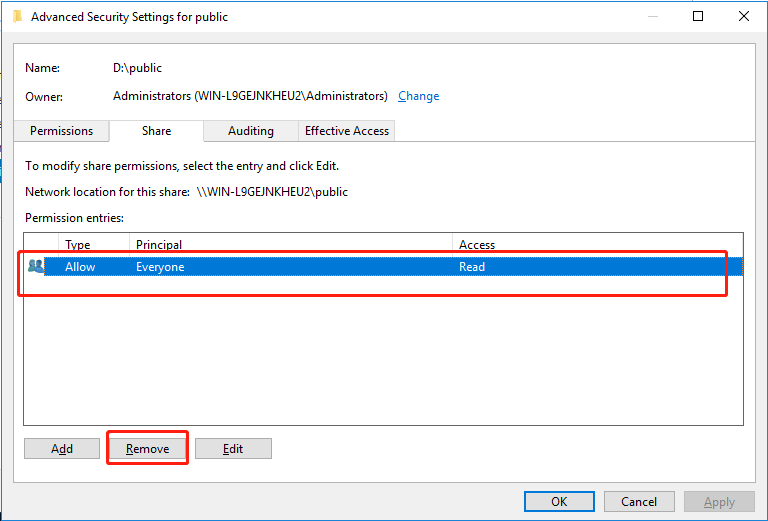Remove the selected permission entry
The height and width of the screenshot is (521, 768).
pos(147,449)
